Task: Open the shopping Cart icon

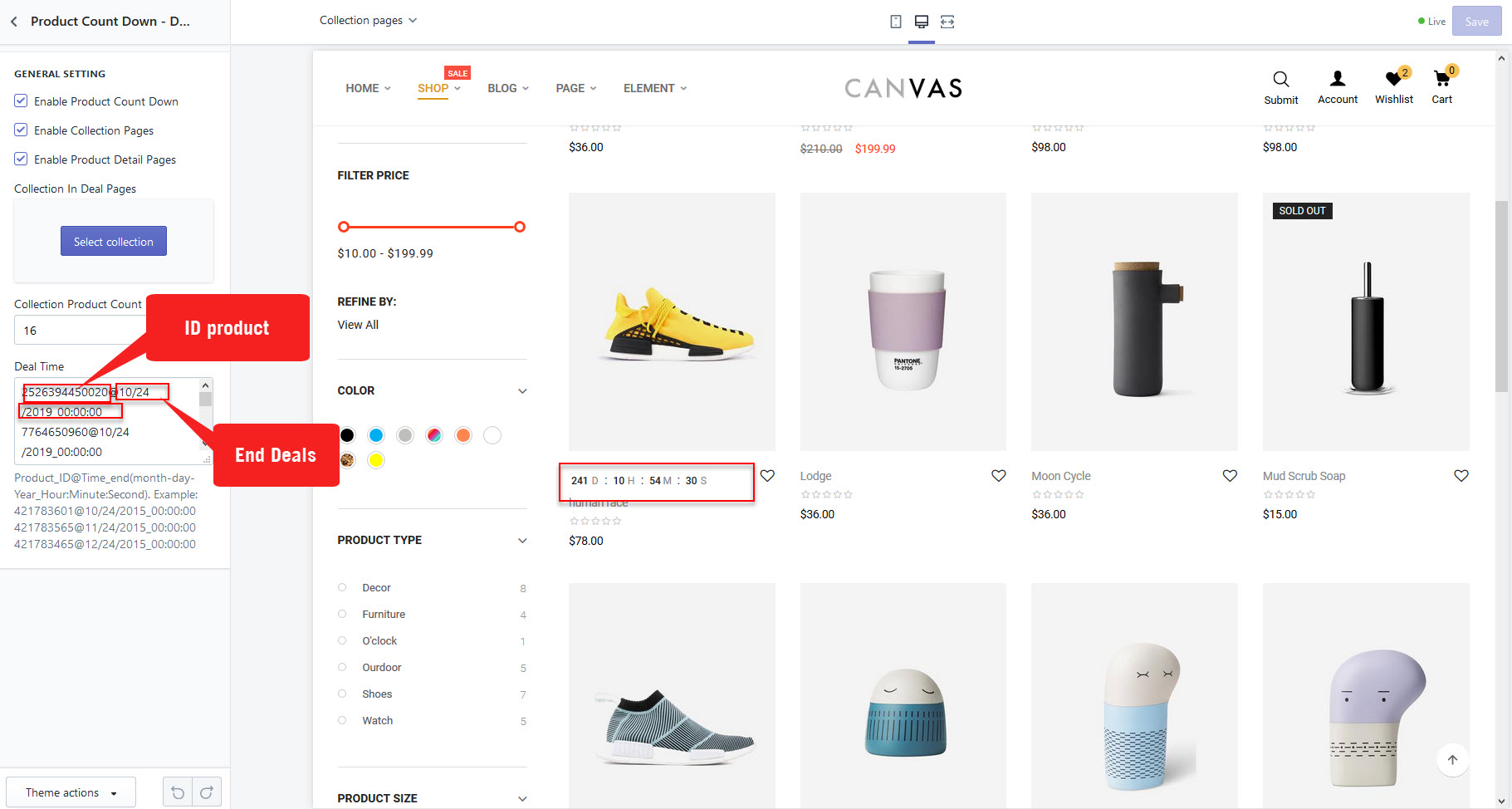Action: pyautogui.click(x=1441, y=79)
